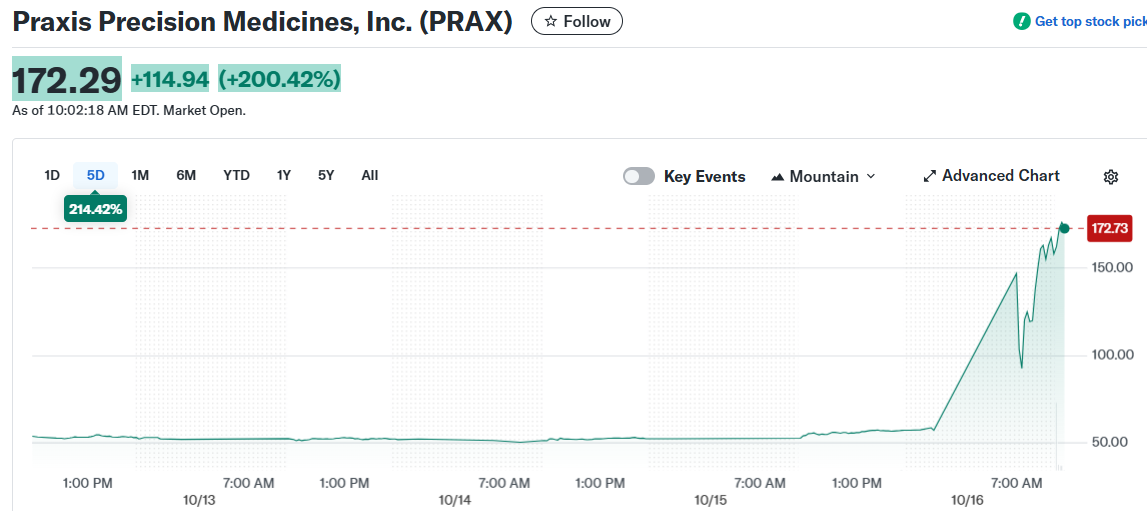Click the green price dot on chart
Viewport: 1147px width, 511px height.
pyautogui.click(x=1064, y=229)
